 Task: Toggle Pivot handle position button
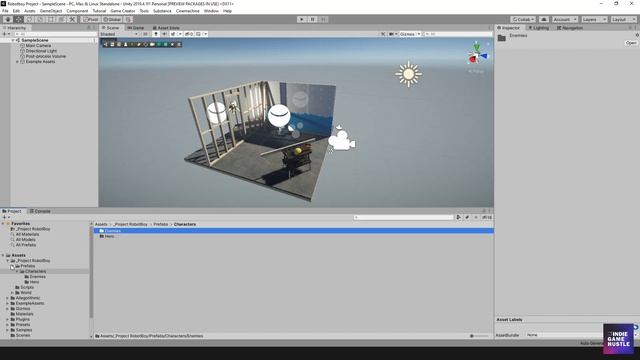click(91, 19)
